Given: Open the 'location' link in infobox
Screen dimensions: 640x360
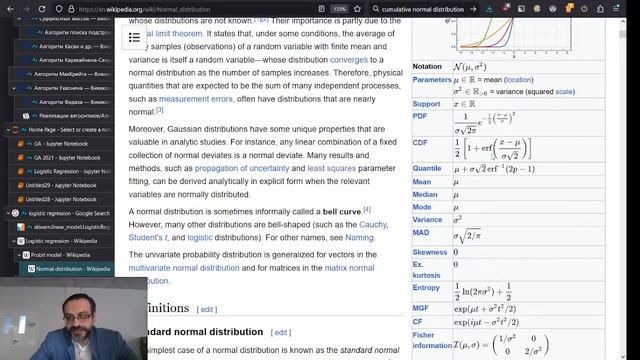Looking at the screenshot, I should tap(518, 80).
